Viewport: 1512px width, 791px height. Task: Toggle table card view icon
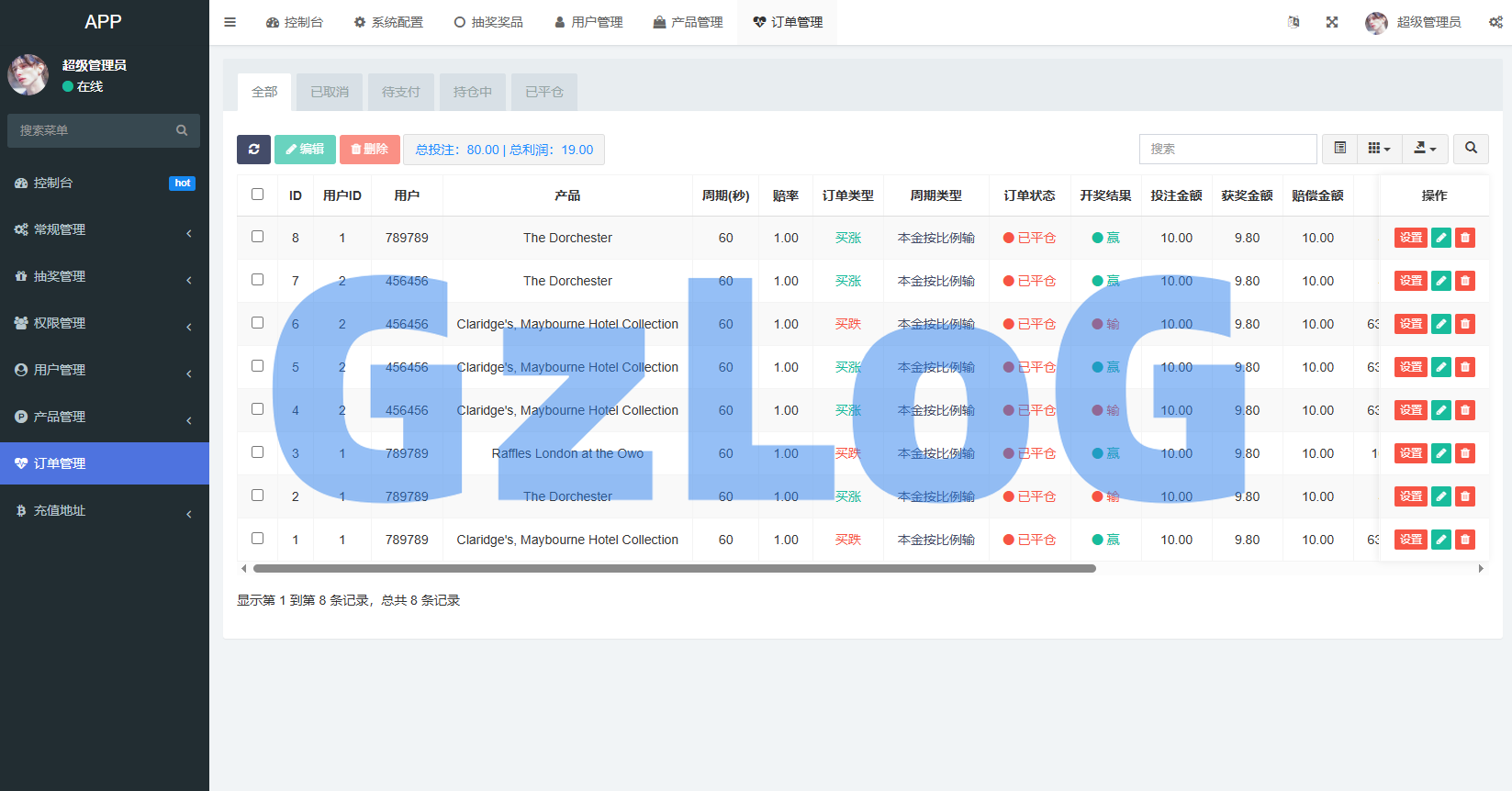coord(1340,149)
